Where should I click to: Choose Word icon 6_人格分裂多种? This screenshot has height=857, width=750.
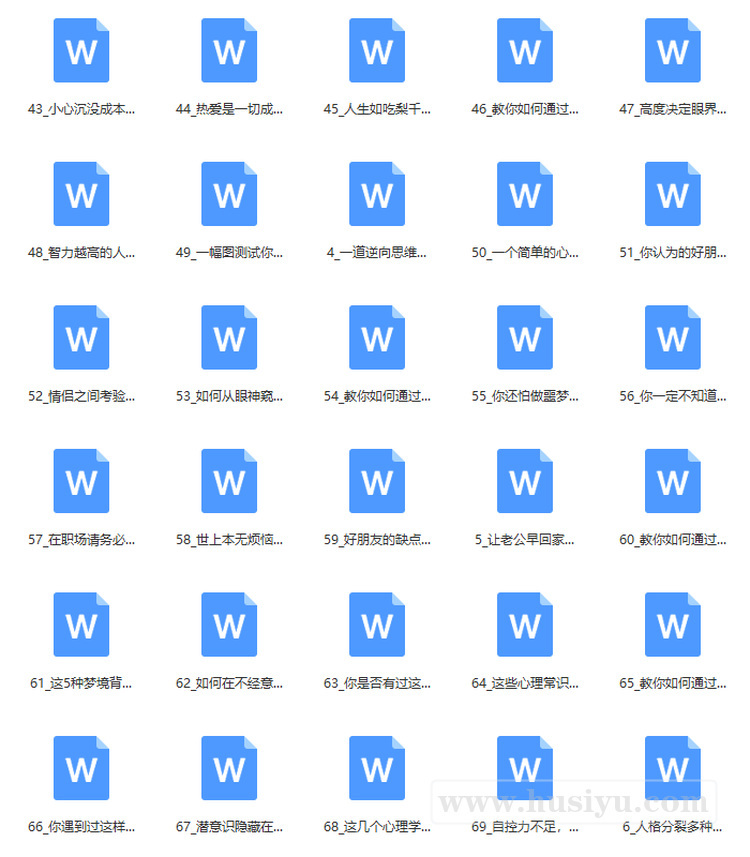coord(673,768)
